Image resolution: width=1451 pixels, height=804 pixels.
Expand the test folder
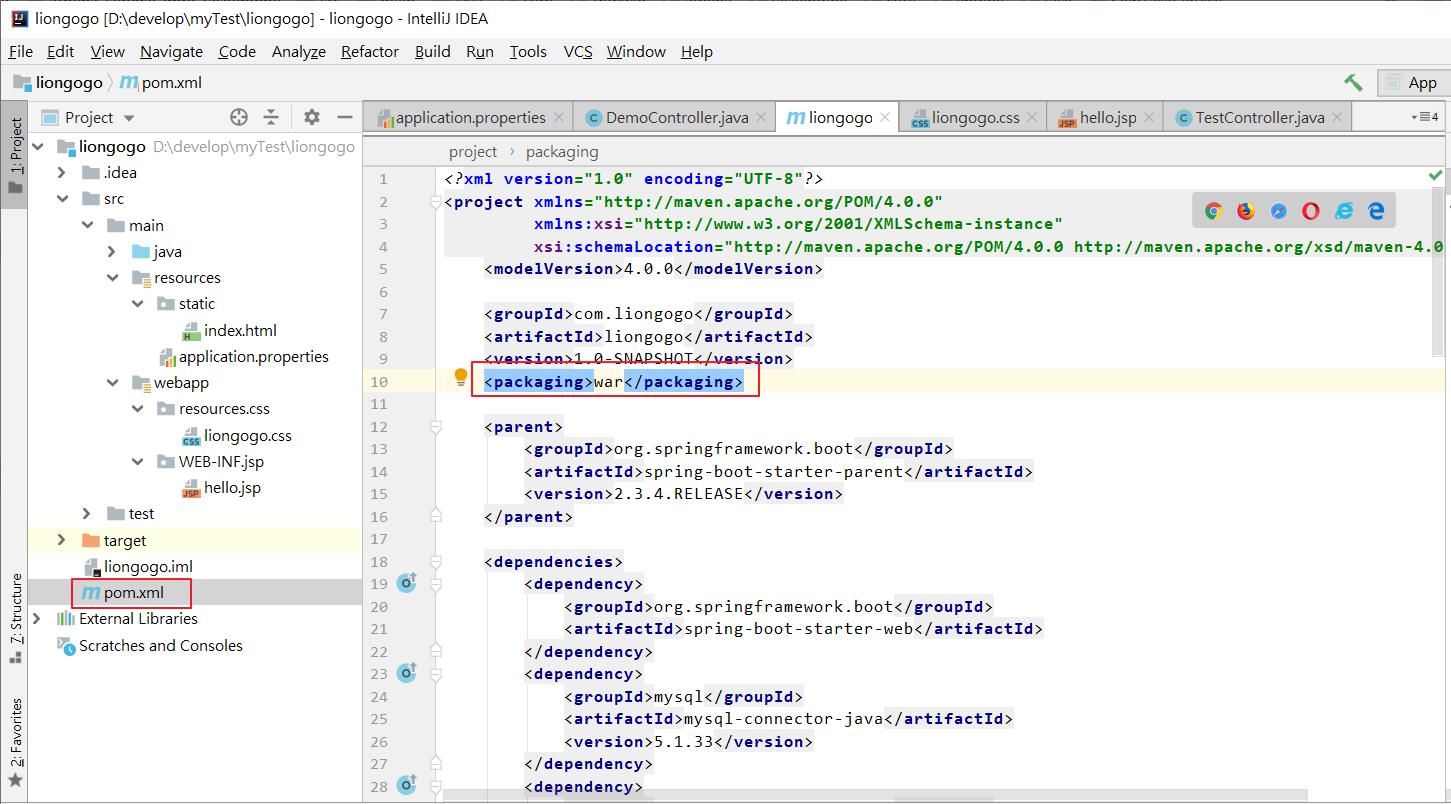[x=88, y=514]
